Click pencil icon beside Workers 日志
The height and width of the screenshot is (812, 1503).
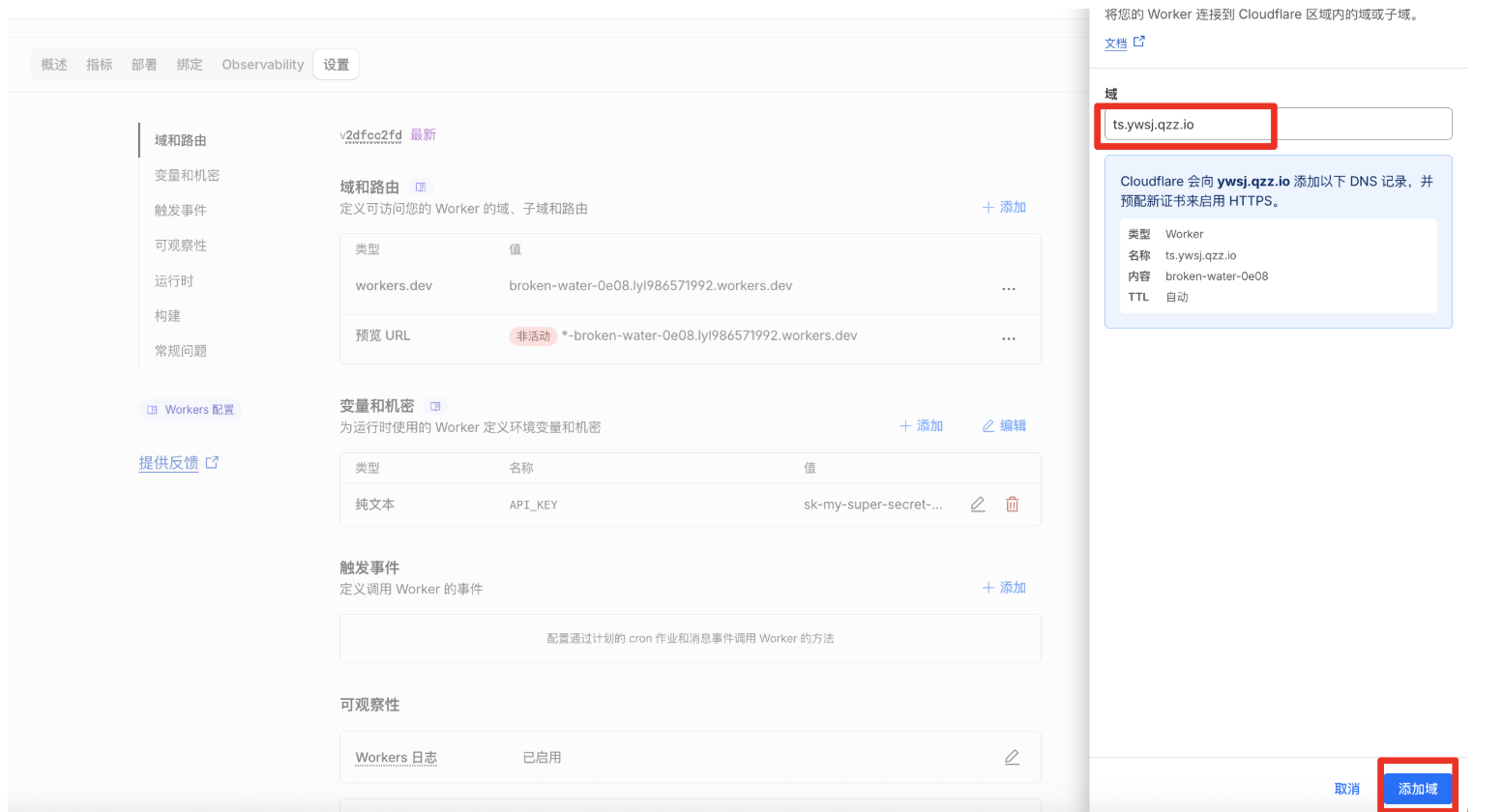tap(1012, 758)
